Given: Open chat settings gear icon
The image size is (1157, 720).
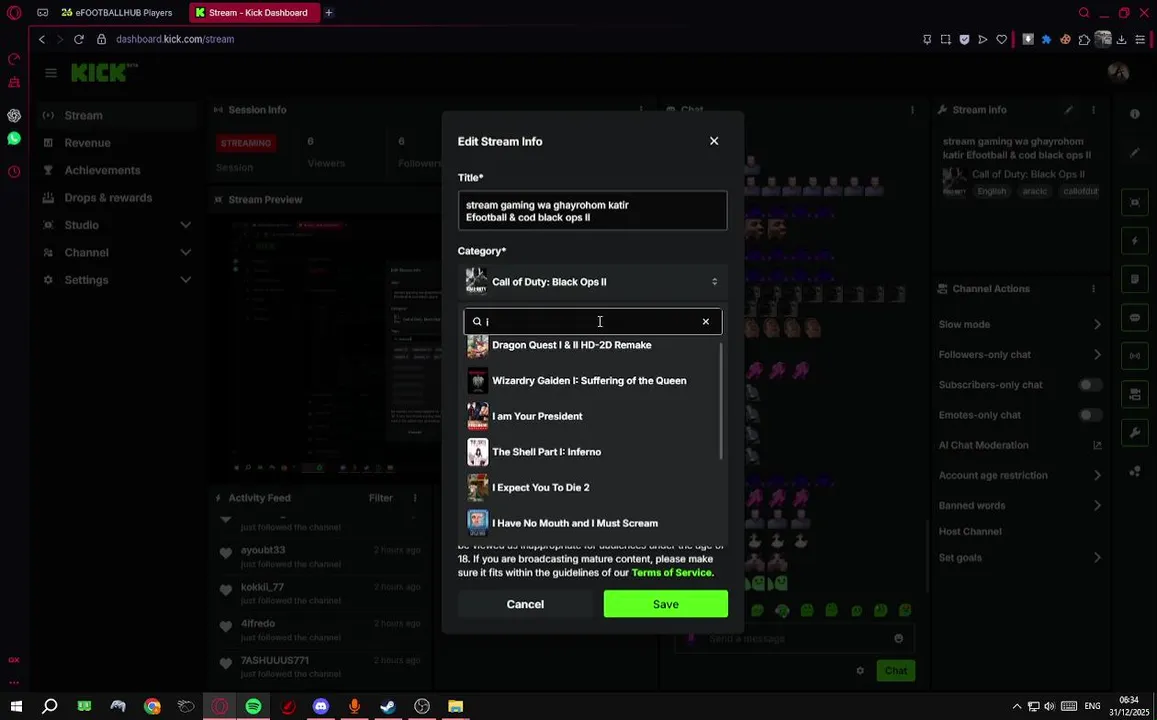Looking at the screenshot, I should (860, 671).
